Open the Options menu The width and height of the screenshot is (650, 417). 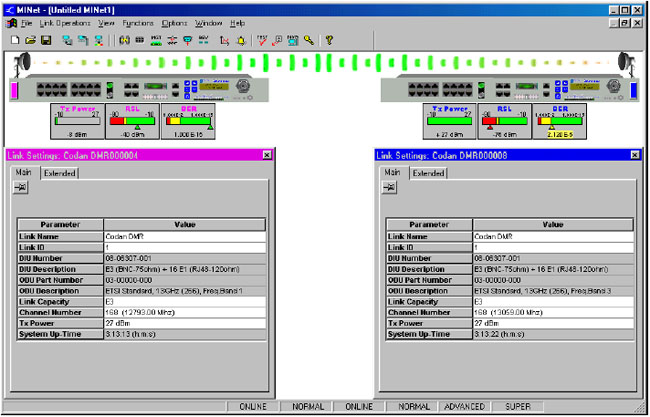pyautogui.click(x=175, y=24)
